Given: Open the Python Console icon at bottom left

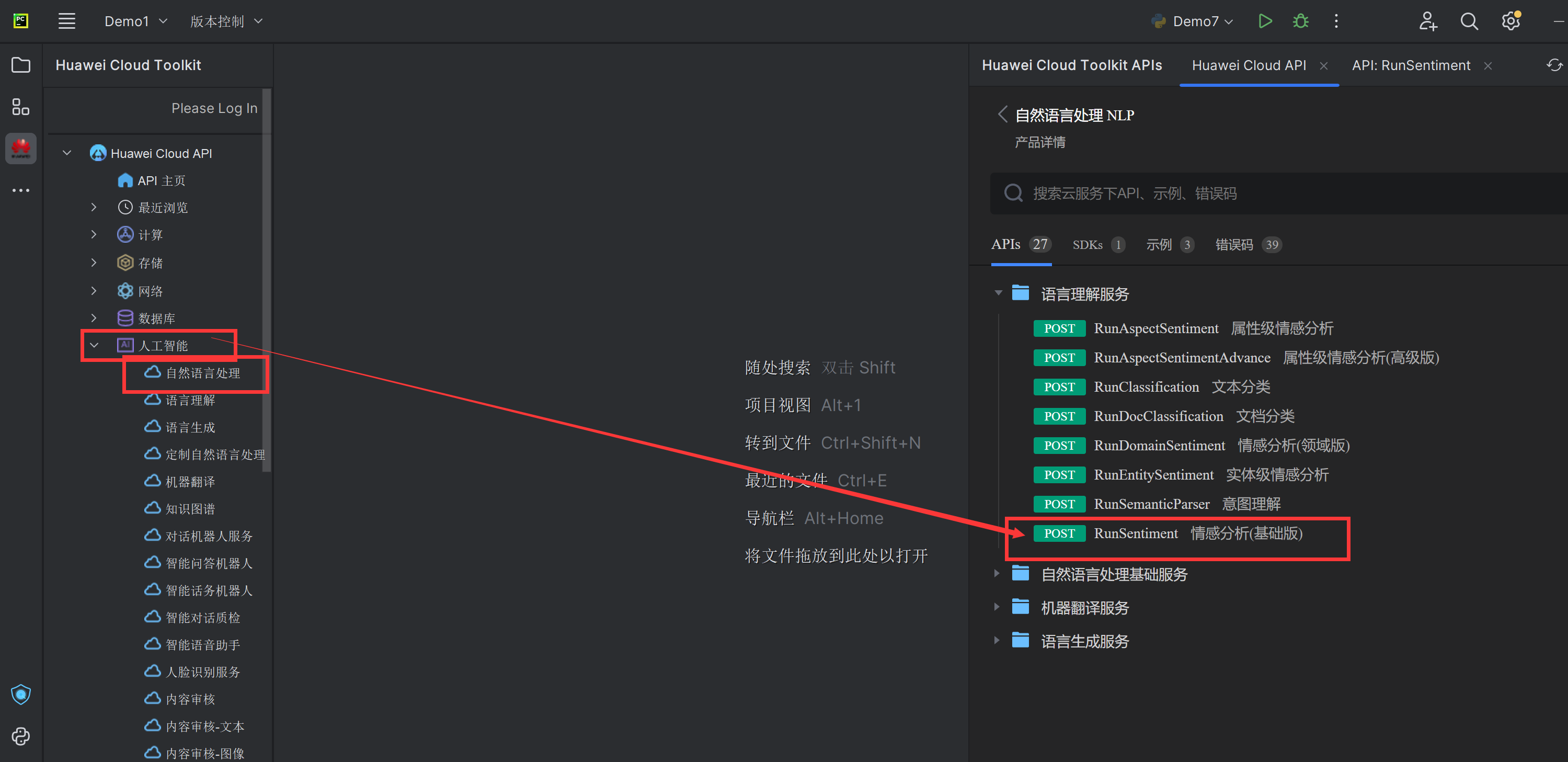Looking at the screenshot, I should click(x=21, y=736).
